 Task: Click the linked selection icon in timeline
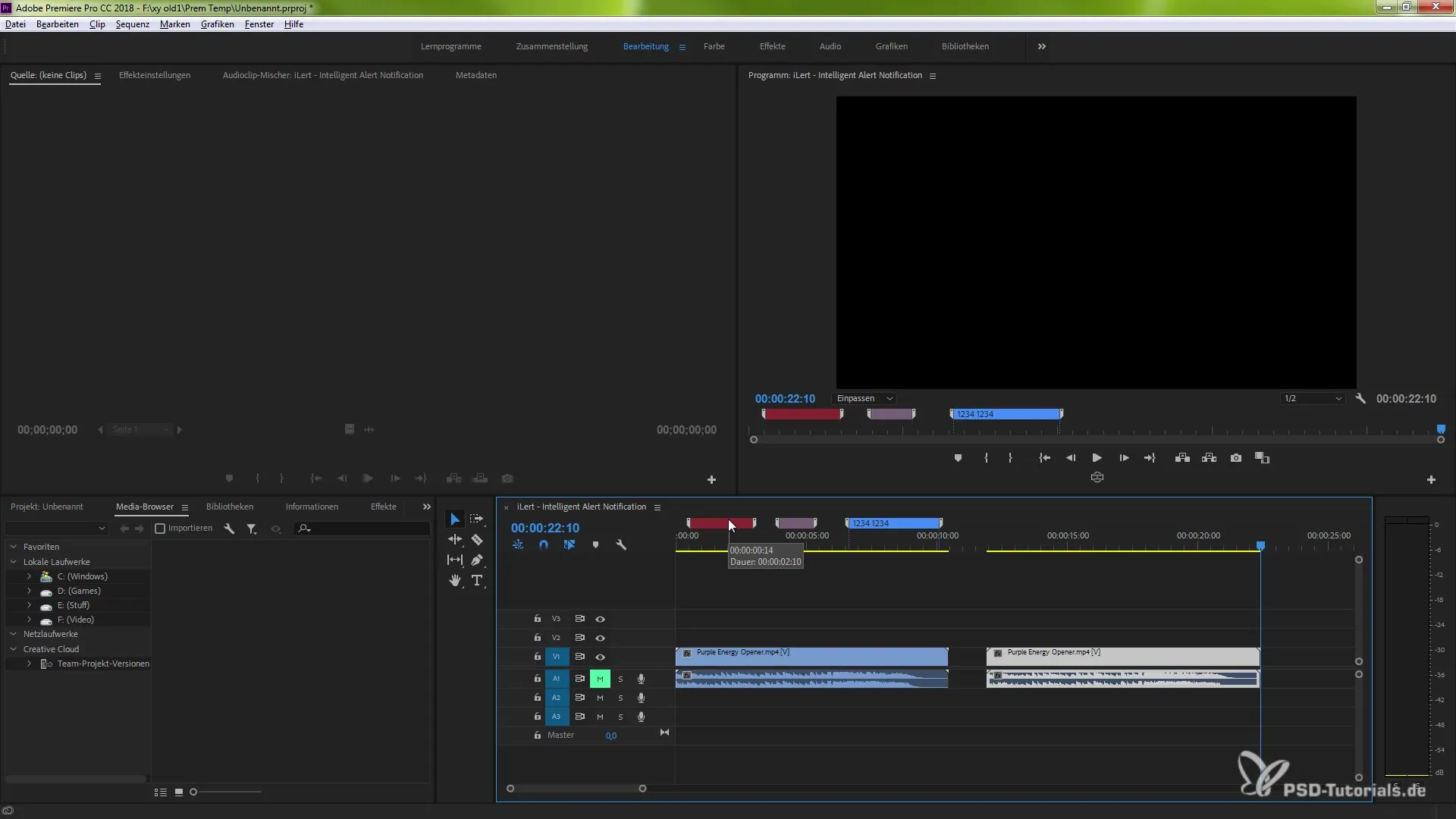coord(570,545)
